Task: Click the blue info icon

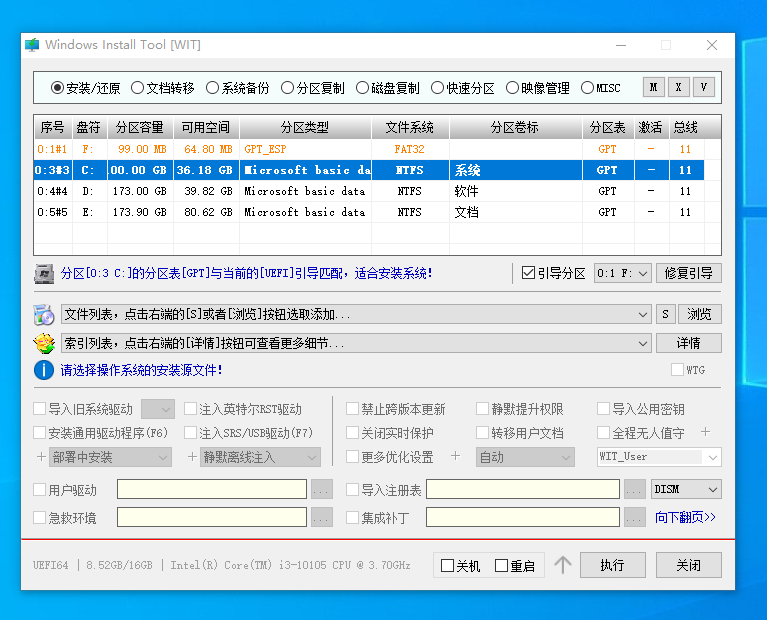Action: 44,370
